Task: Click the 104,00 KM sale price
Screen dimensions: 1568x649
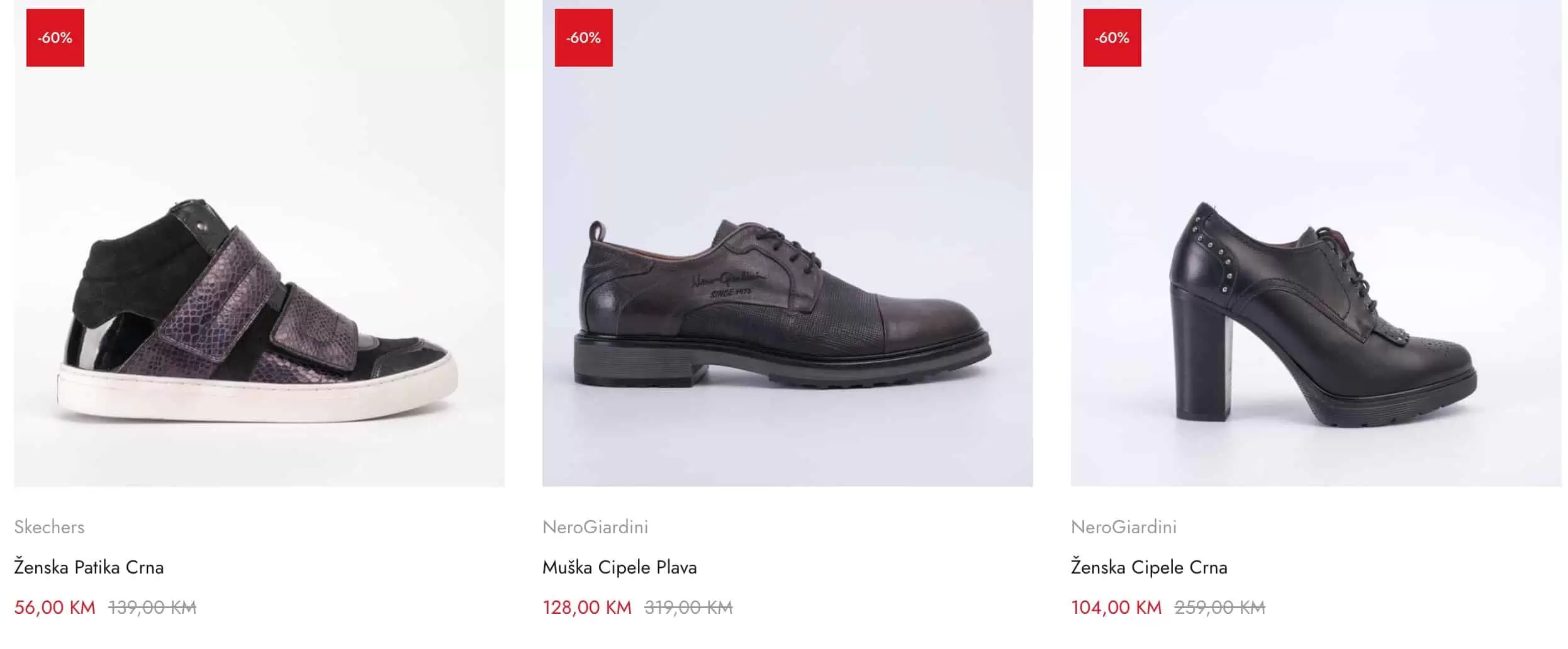Action: coord(1116,607)
